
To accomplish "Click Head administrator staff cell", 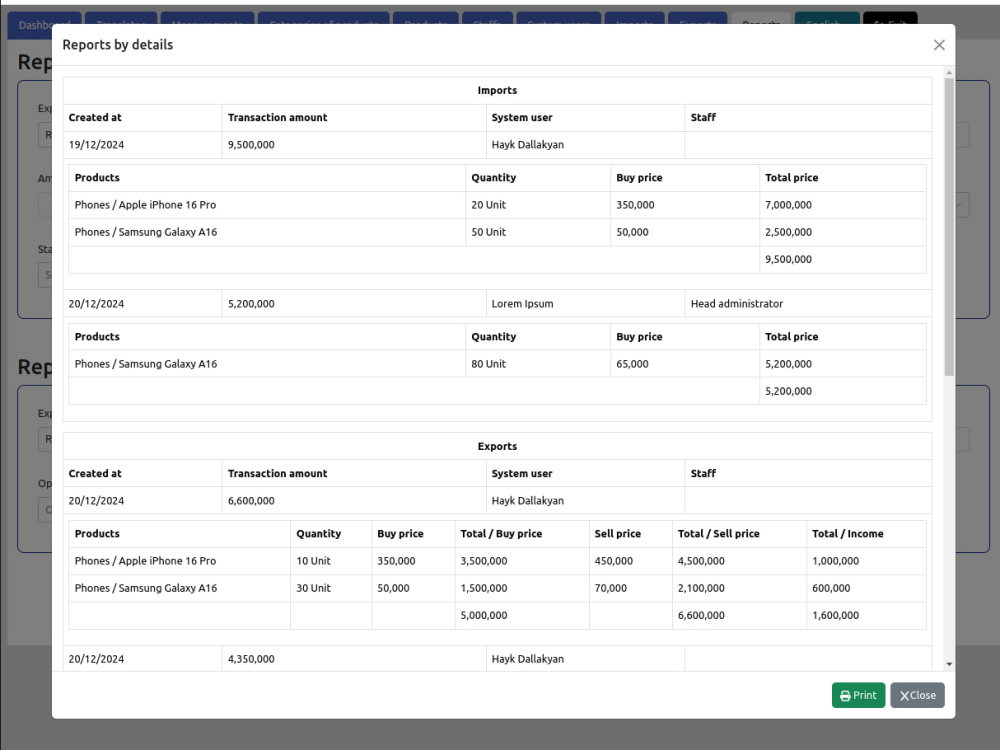I will click(737, 304).
